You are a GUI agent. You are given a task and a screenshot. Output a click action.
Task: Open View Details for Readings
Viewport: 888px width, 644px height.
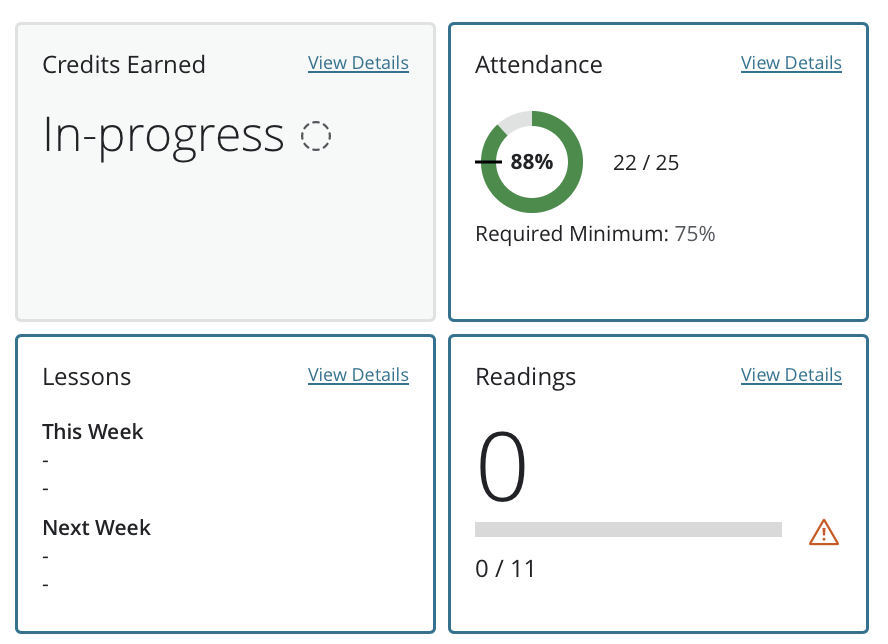coord(791,375)
